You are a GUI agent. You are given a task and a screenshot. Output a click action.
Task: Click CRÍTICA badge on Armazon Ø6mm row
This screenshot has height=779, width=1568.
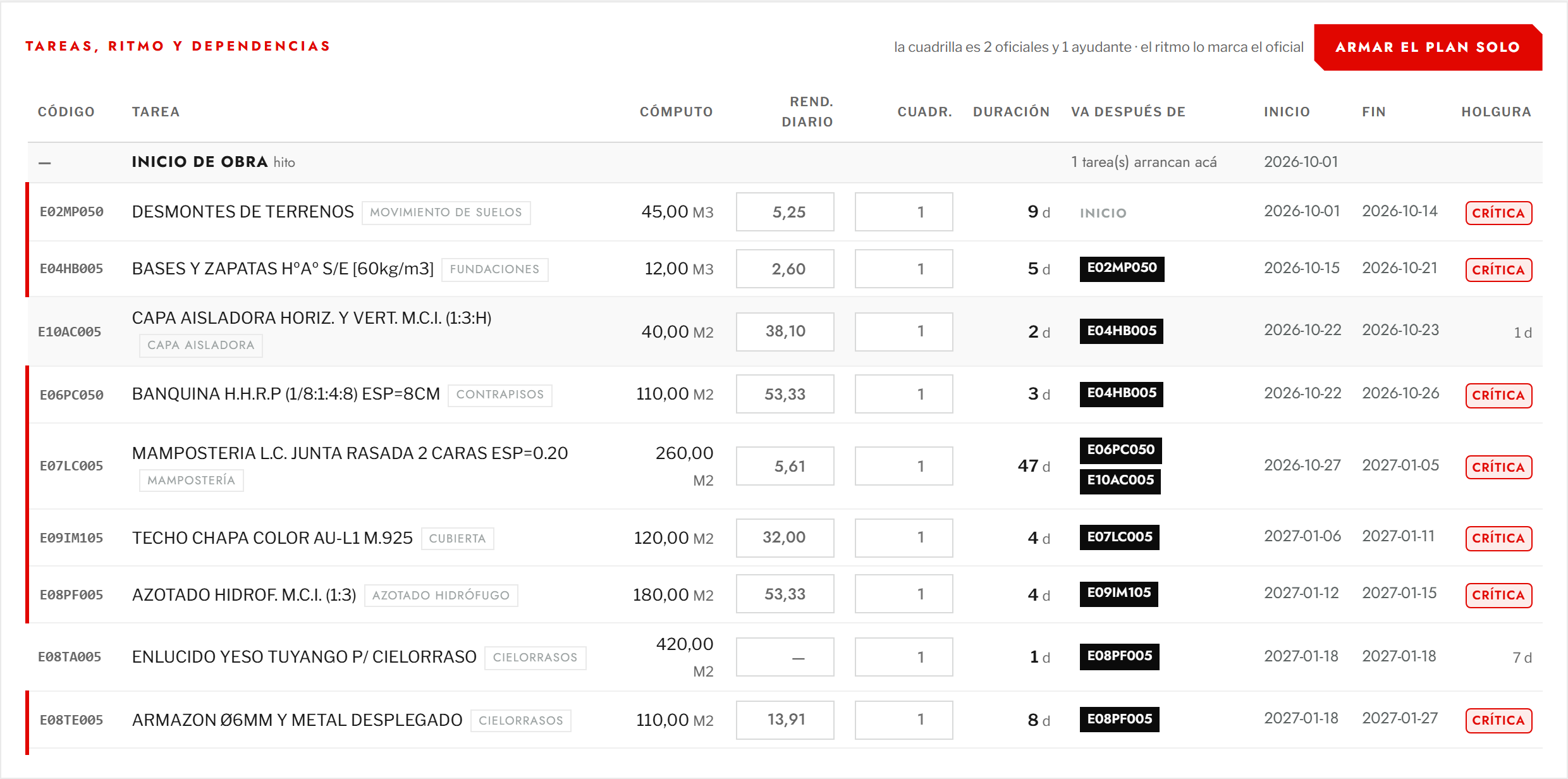(1498, 720)
